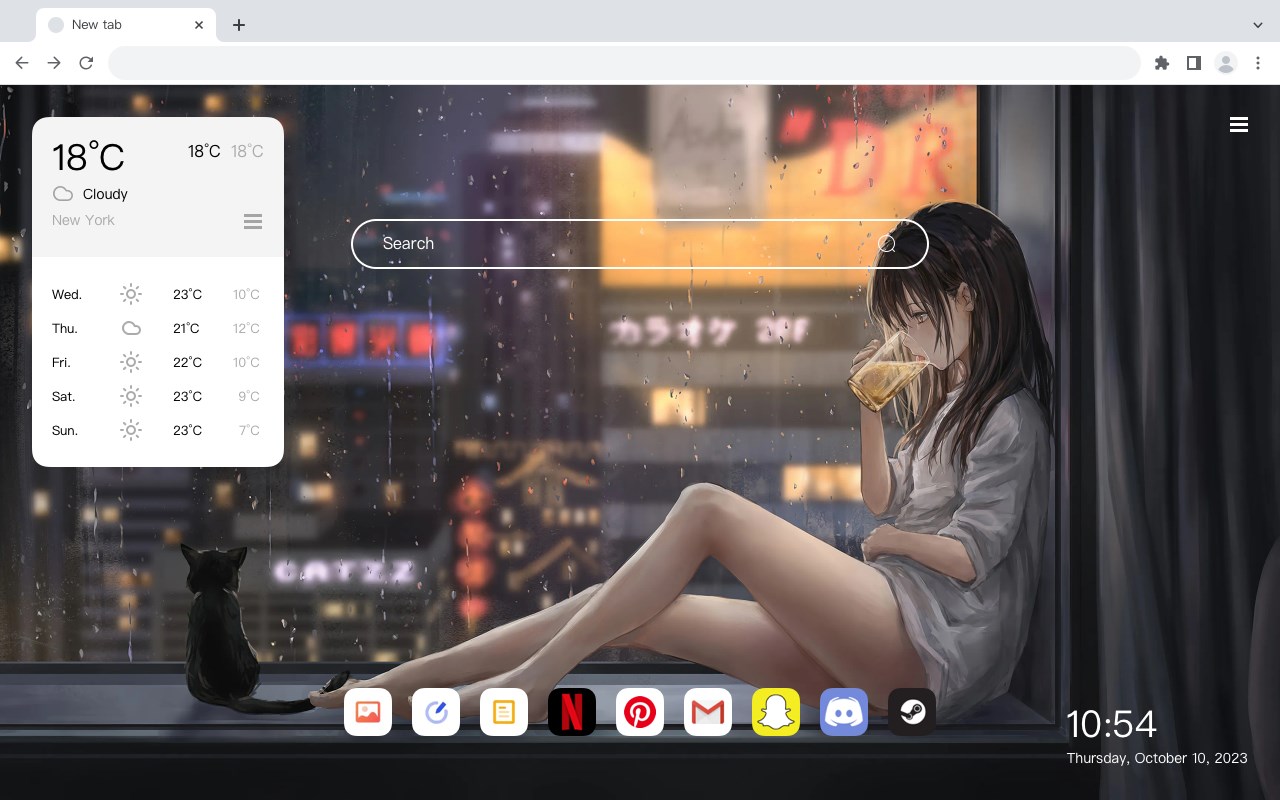The height and width of the screenshot is (800, 1280).
Task: Toggle the browser side panel
Action: coord(1193,63)
